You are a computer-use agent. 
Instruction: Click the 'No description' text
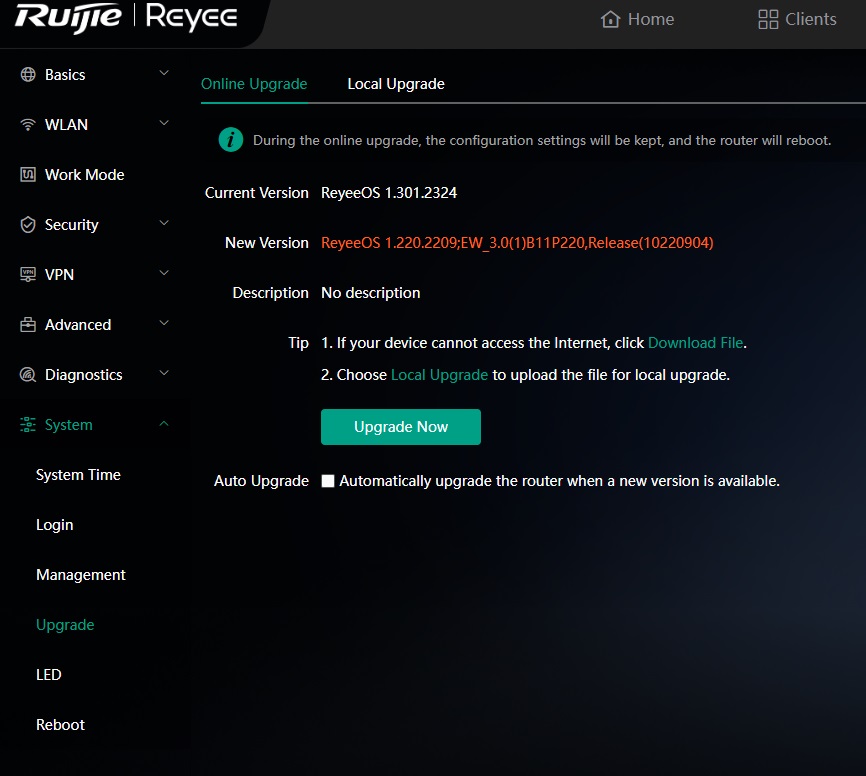[x=371, y=293]
